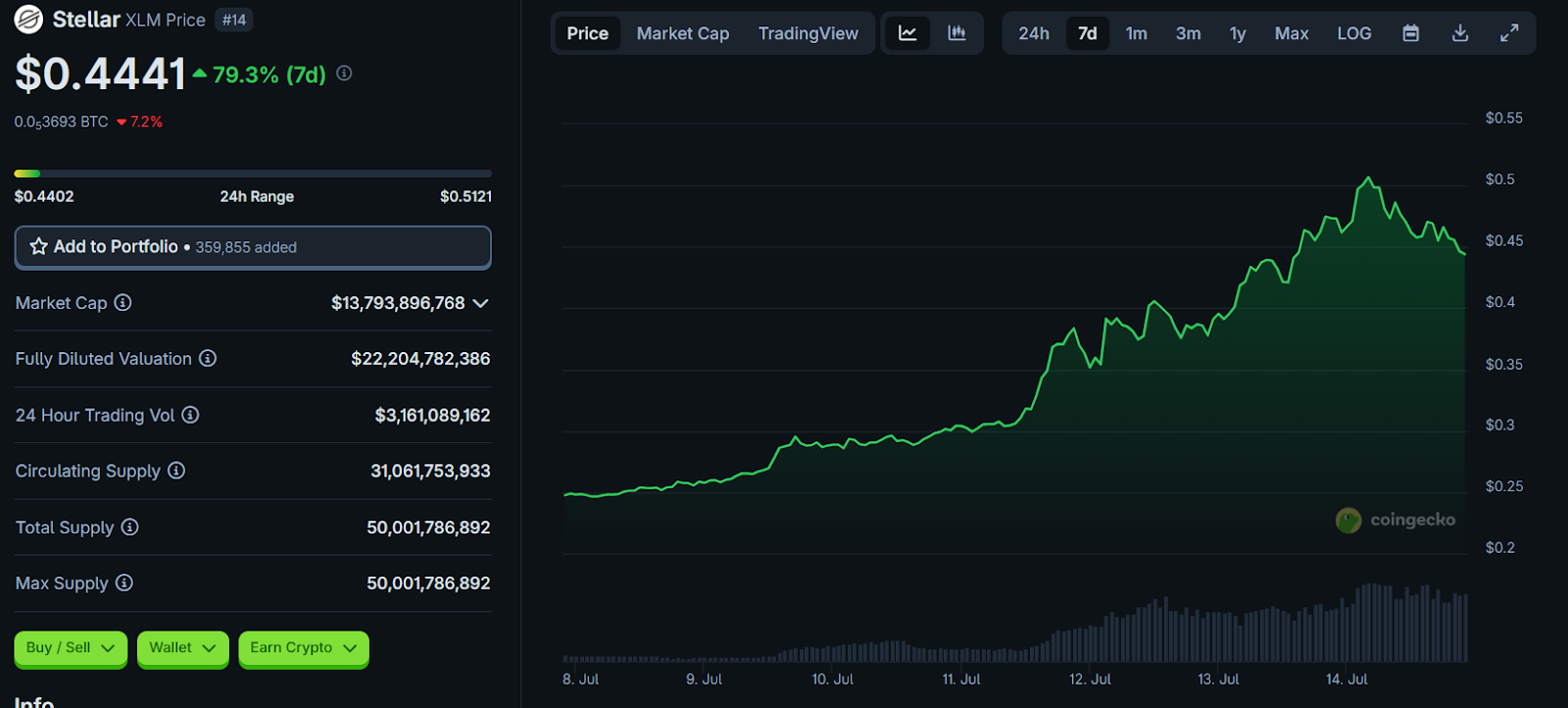This screenshot has height=708, width=1568.
Task: Switch to line chart view icon
Action: click(907, 33)
